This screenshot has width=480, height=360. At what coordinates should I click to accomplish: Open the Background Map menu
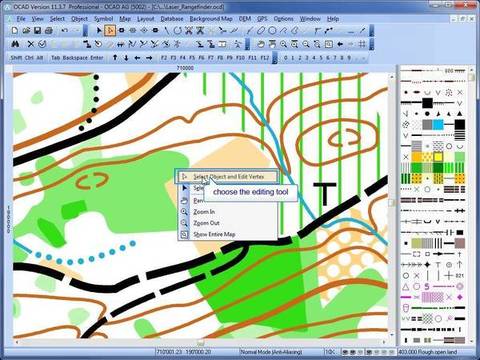tap(211, 19)
